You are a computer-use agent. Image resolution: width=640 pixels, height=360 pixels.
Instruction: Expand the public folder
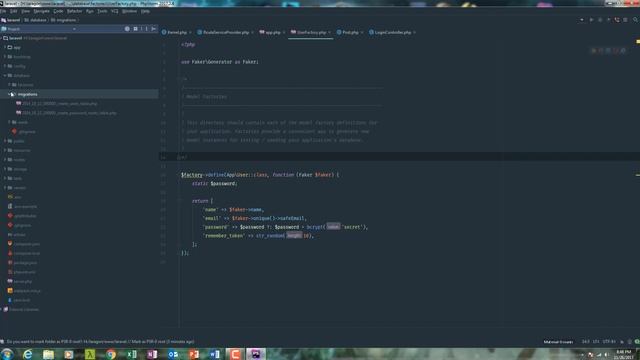pyautogui.click(x=5, y=141)
